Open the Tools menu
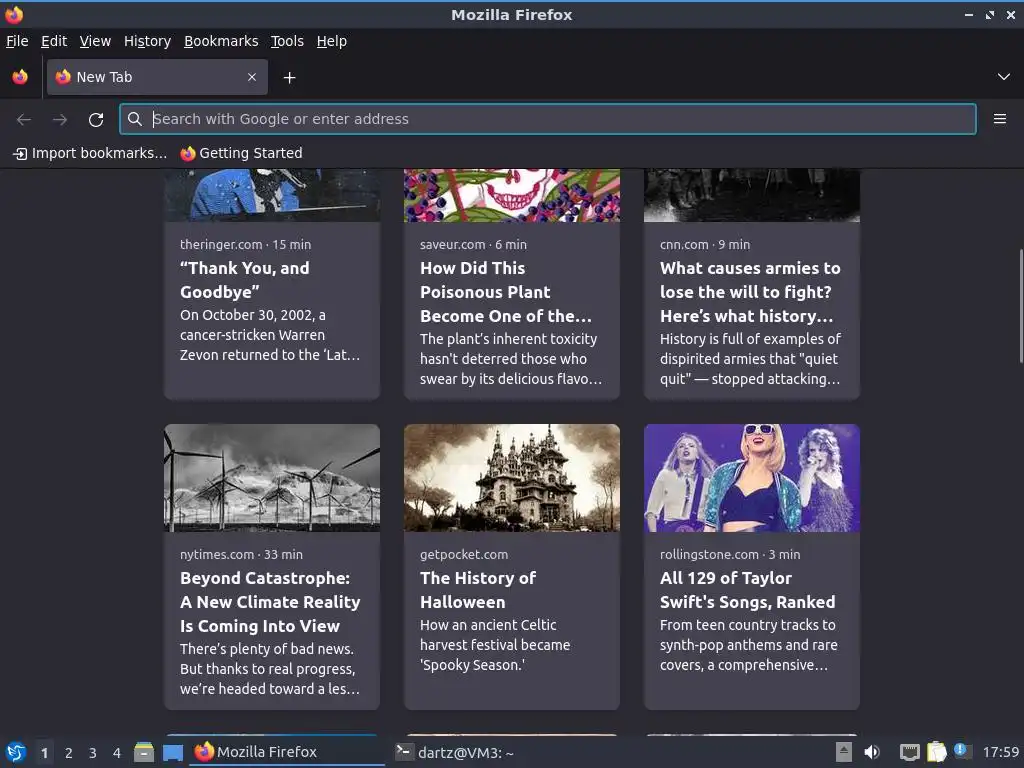1024x768 pixels. click(x=287, y=41)
